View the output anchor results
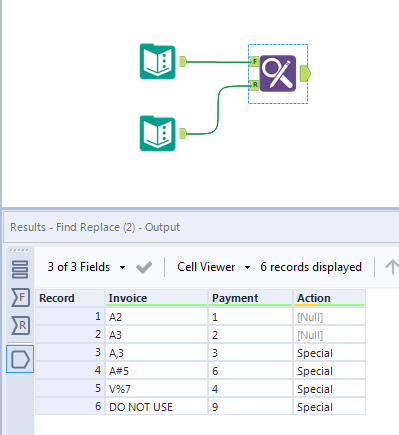 [x=20, y=359]
